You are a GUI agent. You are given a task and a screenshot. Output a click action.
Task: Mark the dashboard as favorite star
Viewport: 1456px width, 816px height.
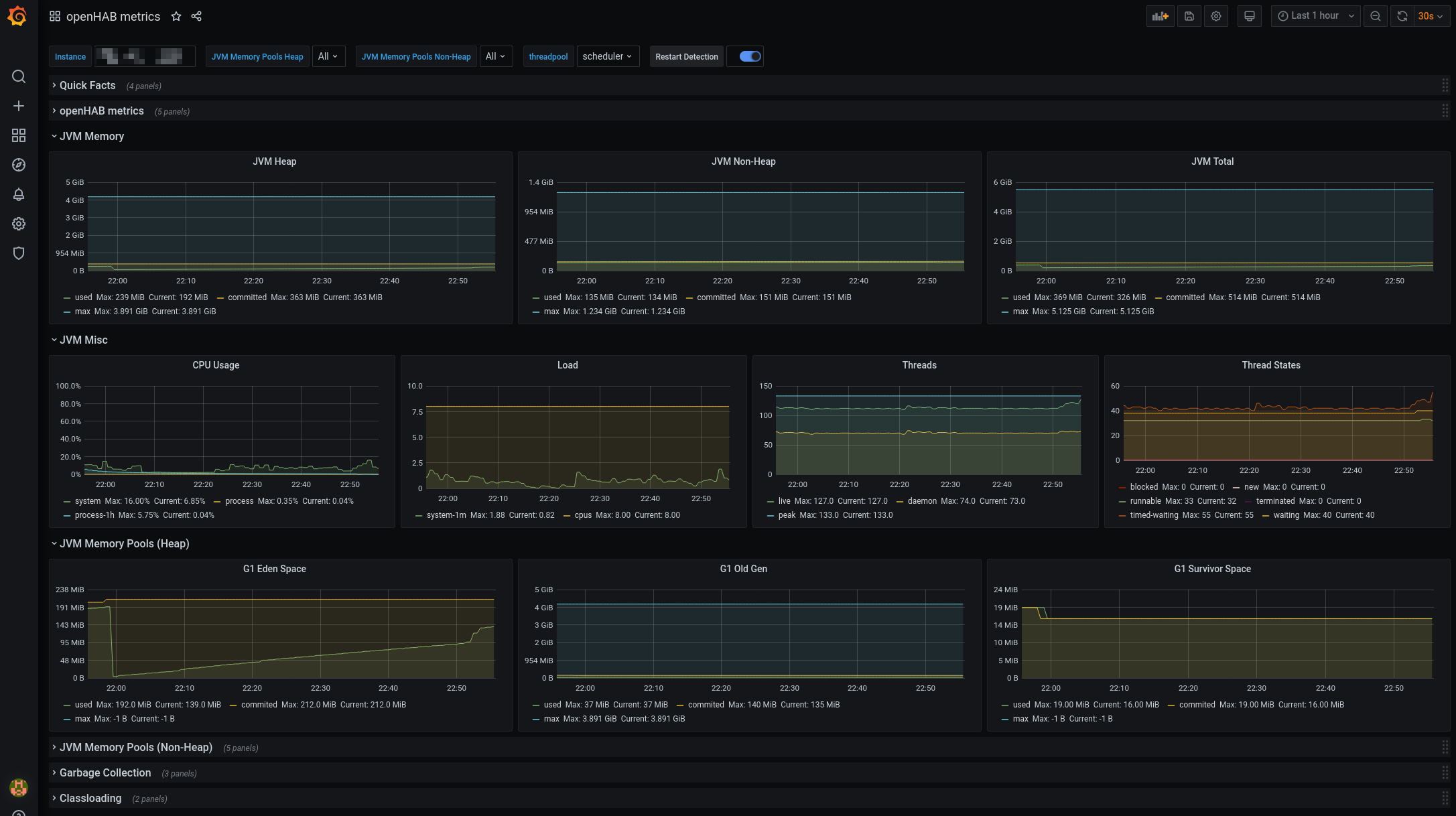pyautogui.click(x=176, y=16)
